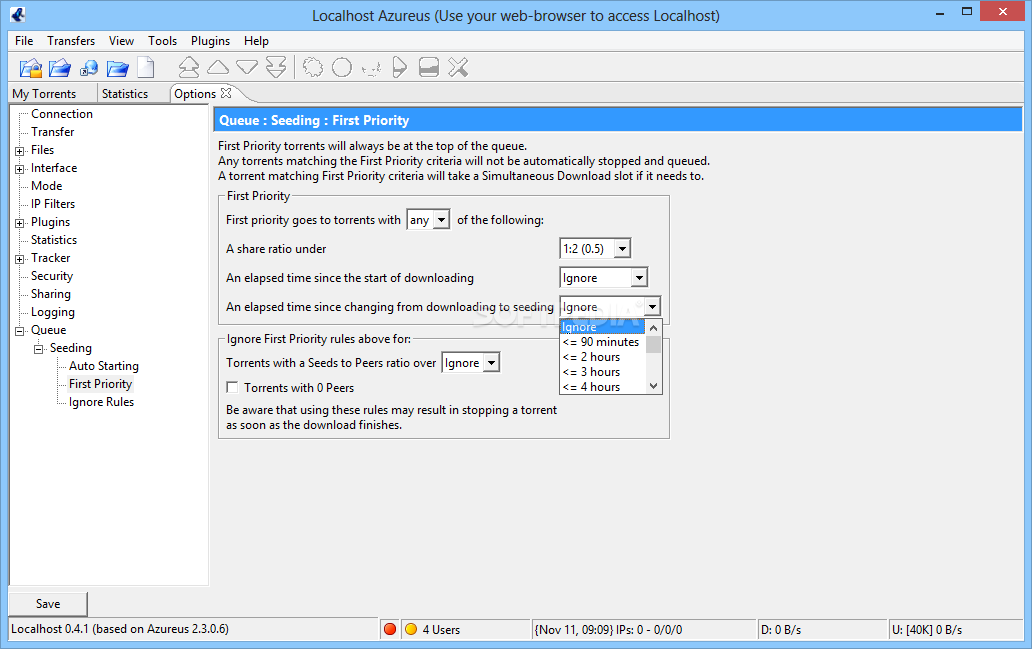The width and height of the screenshot is (1032, 649).
Task: Select Mode in the options tree
Action: pos(47,186)
